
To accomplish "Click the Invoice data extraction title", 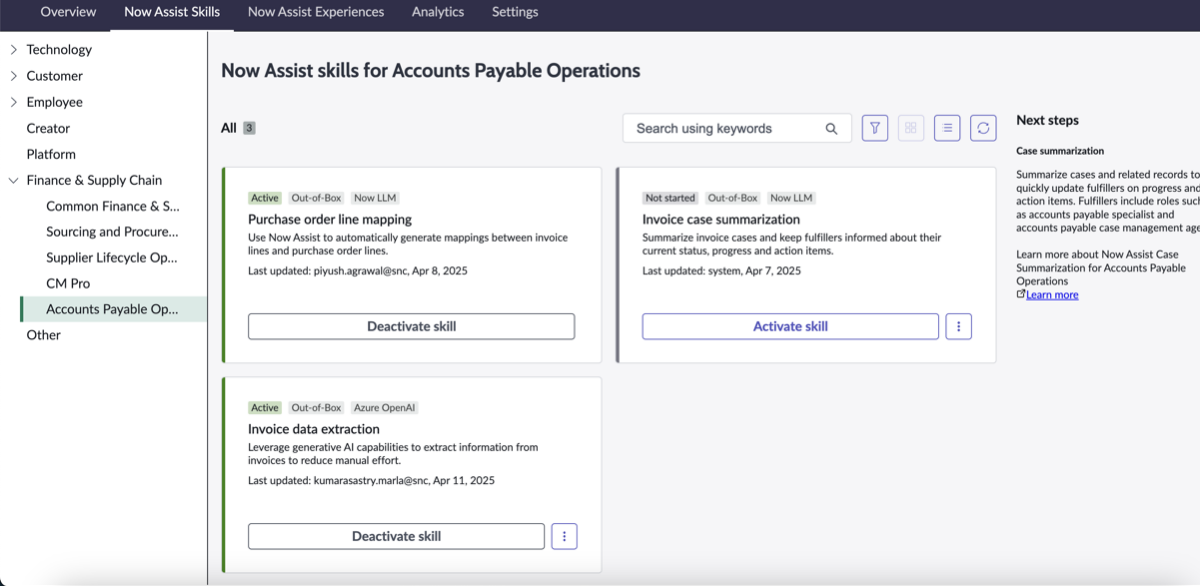I will (314, 429).
